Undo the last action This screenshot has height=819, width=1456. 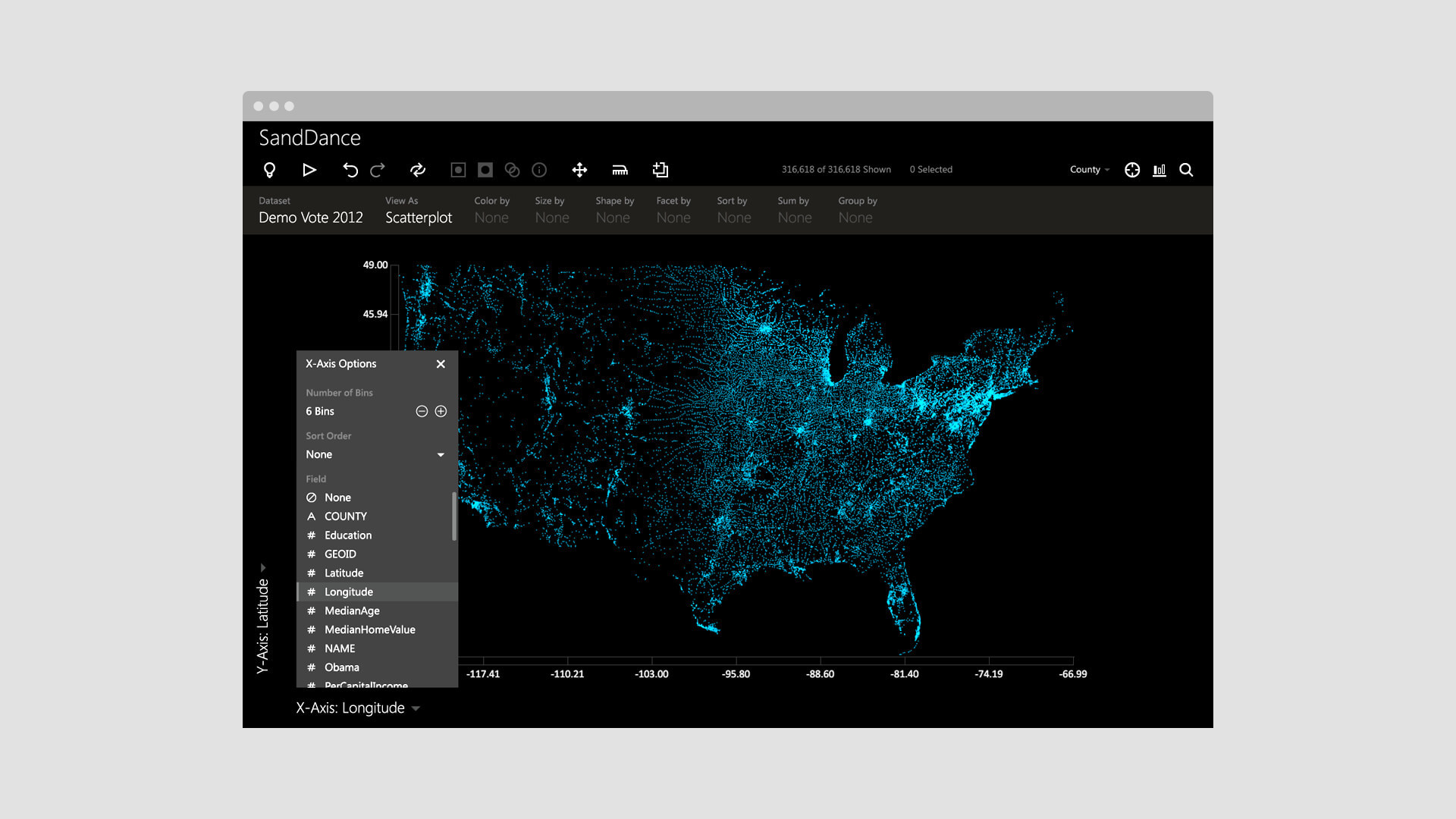[x=350, y=170]
